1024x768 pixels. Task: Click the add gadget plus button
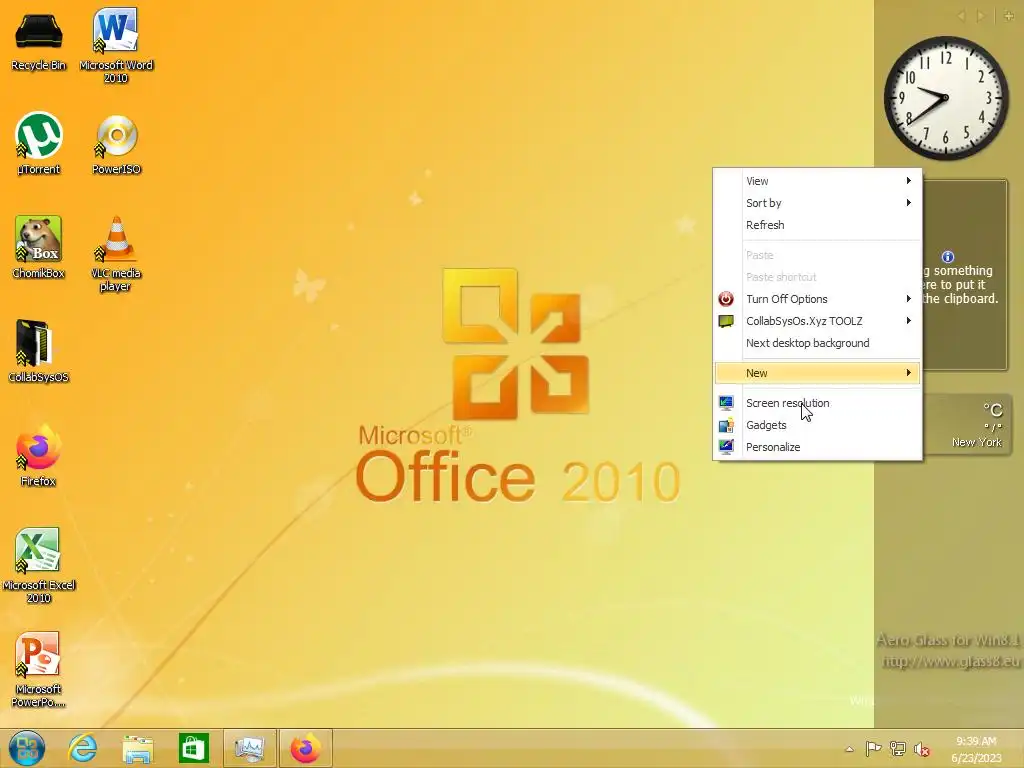coord(1008,16)
